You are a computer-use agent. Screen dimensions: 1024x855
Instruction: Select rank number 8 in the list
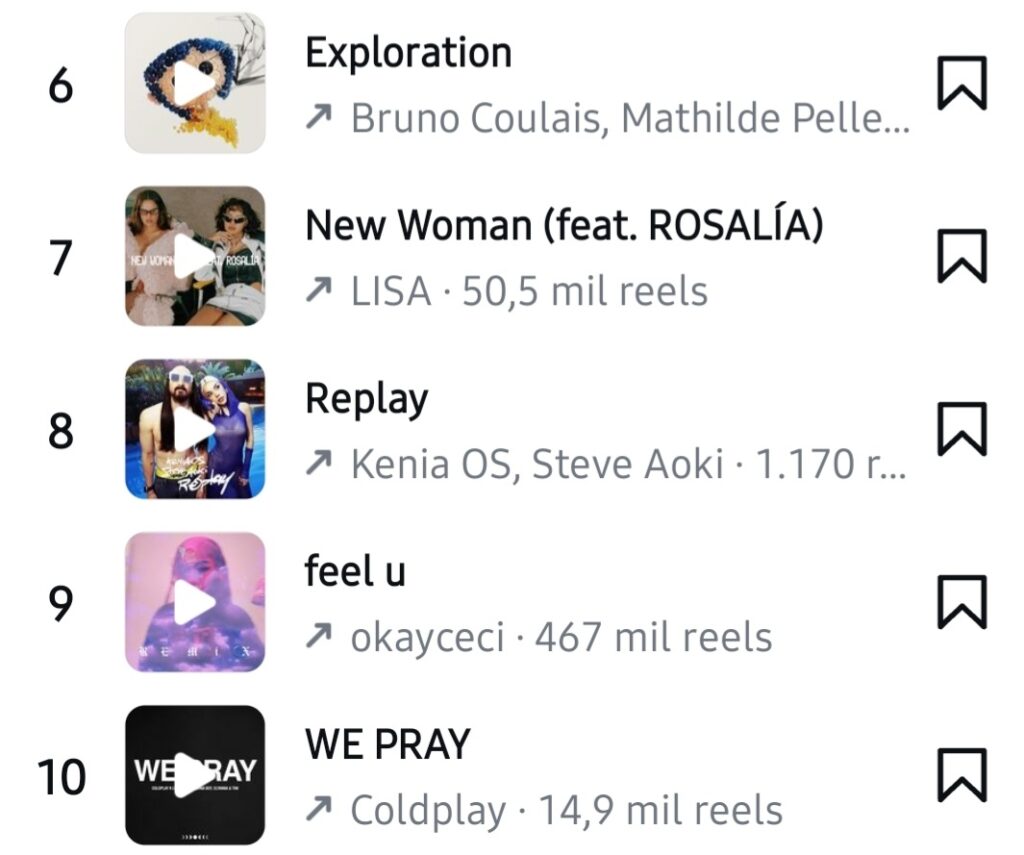point(61,431)
